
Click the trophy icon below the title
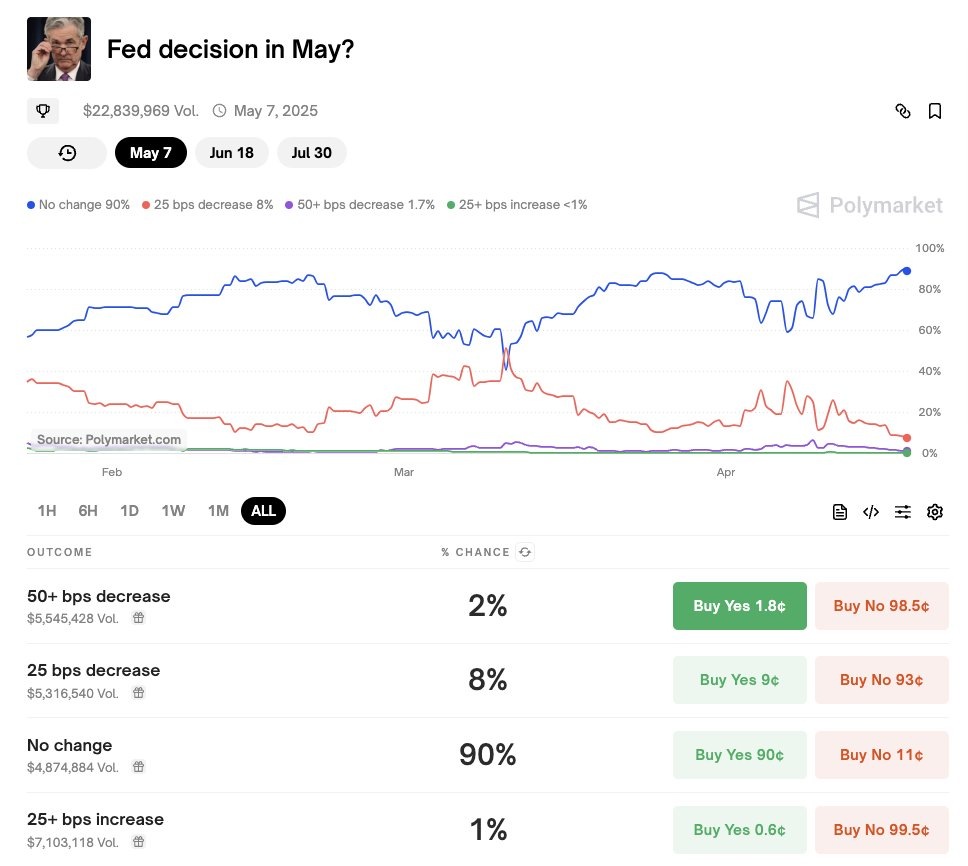coord(43,111)
